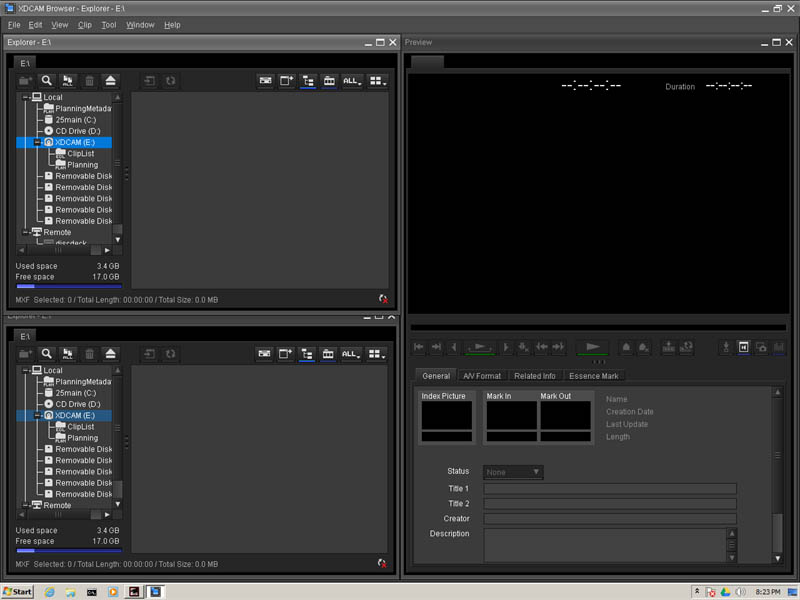
Task: Switch to the A/V Format tab
Action: coord(481,376)
